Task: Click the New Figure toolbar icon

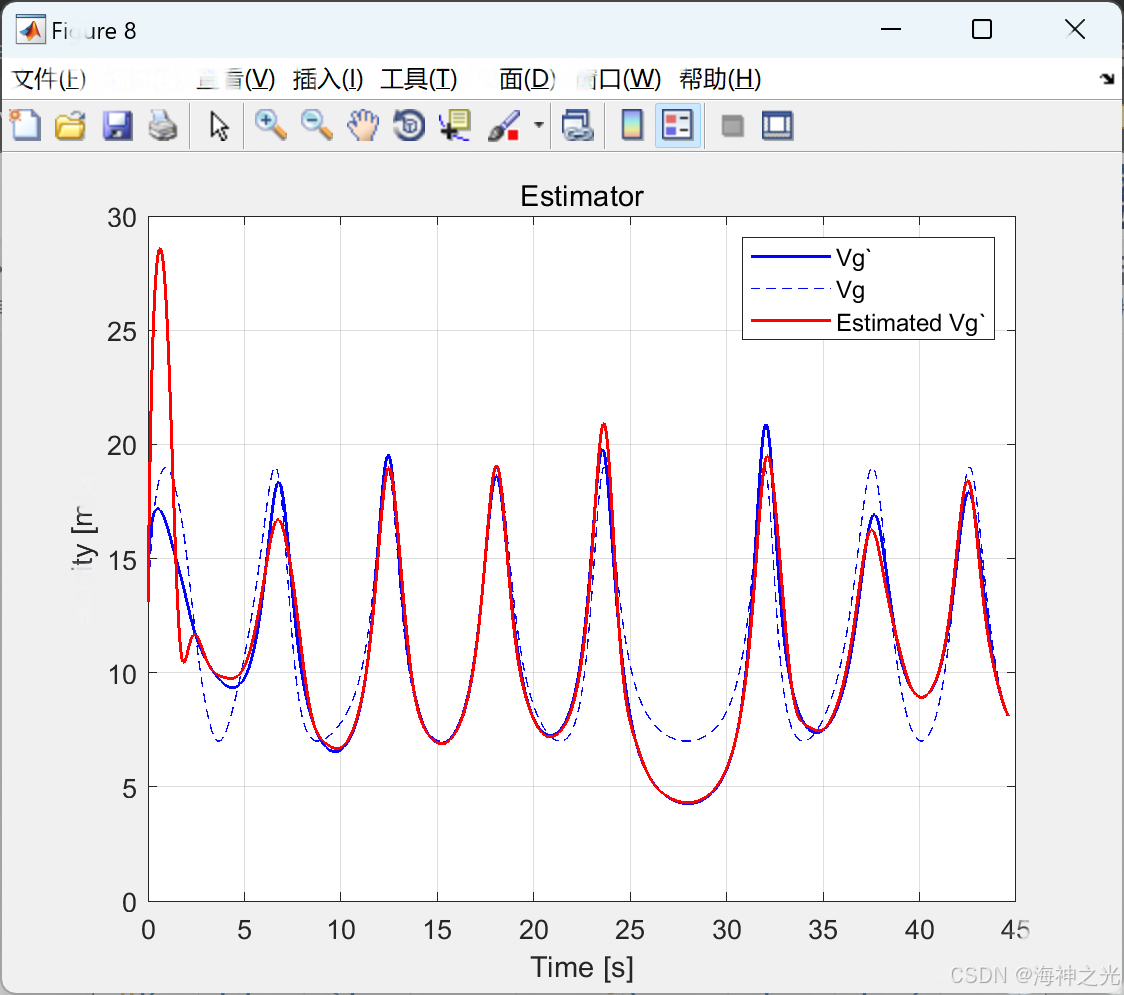Action: coord(26,125)
